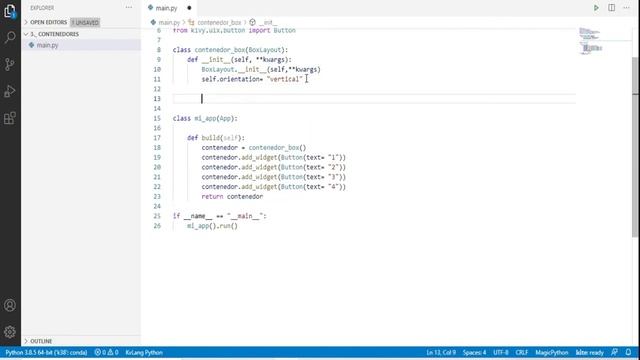Click the 1 UNSAVED badge
This screenshot has height=360, width=640.
pyautogui.click(x=85, y=22)
